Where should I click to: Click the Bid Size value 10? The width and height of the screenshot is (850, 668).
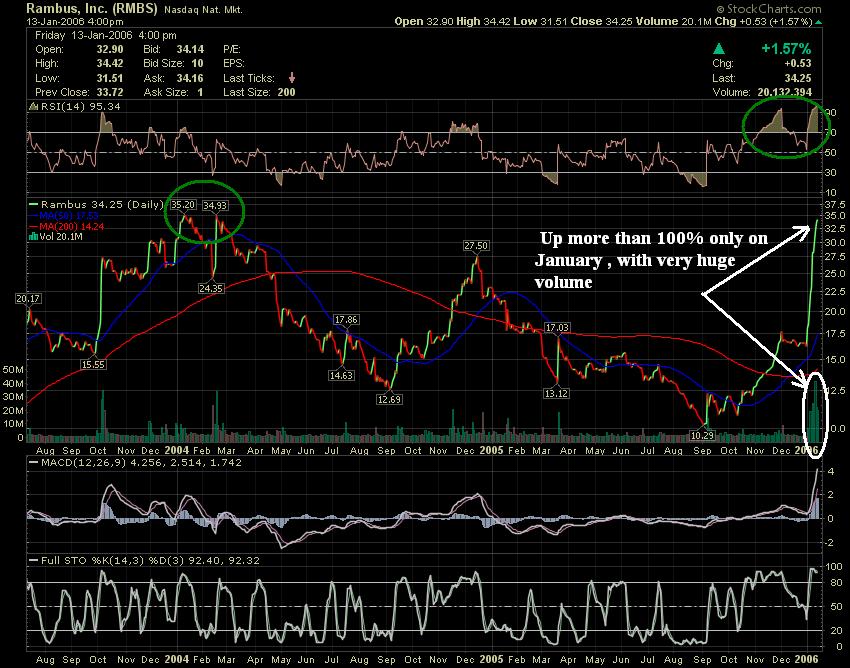[x=197, y=63]
